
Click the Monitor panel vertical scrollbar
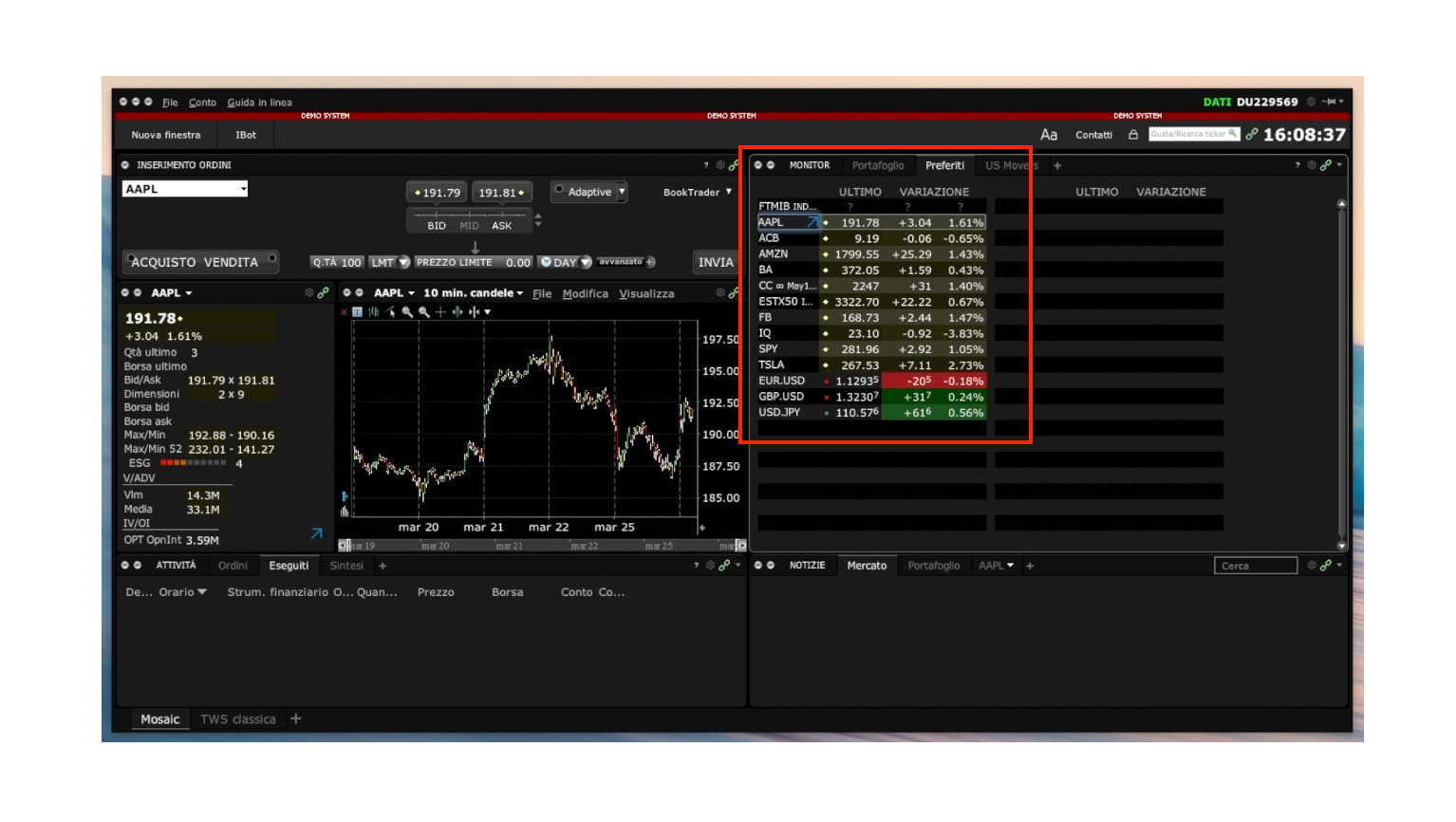pyautogui.click(x=1342, y=375)
